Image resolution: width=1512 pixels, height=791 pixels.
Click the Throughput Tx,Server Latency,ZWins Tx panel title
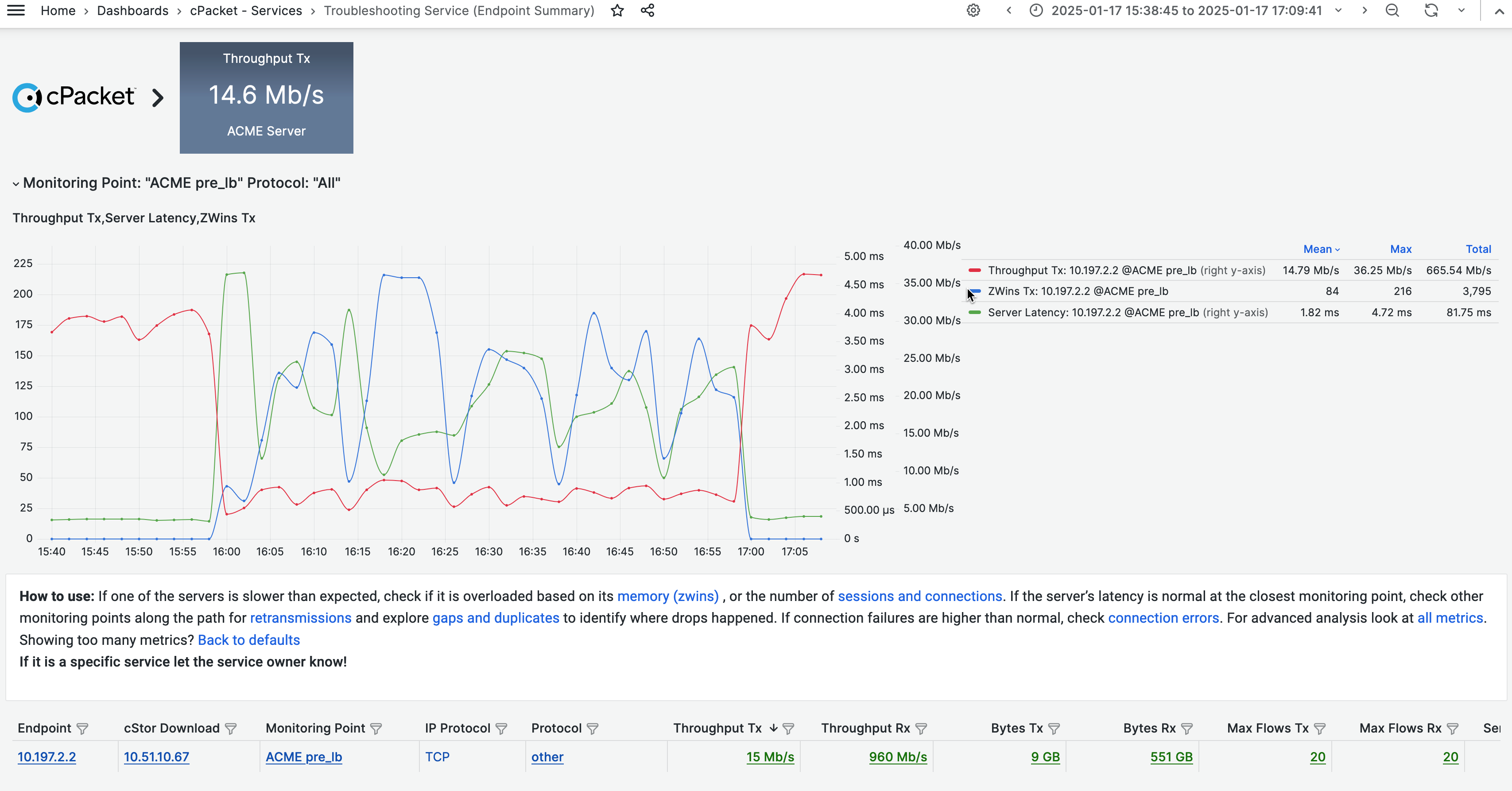click(134, 218)
